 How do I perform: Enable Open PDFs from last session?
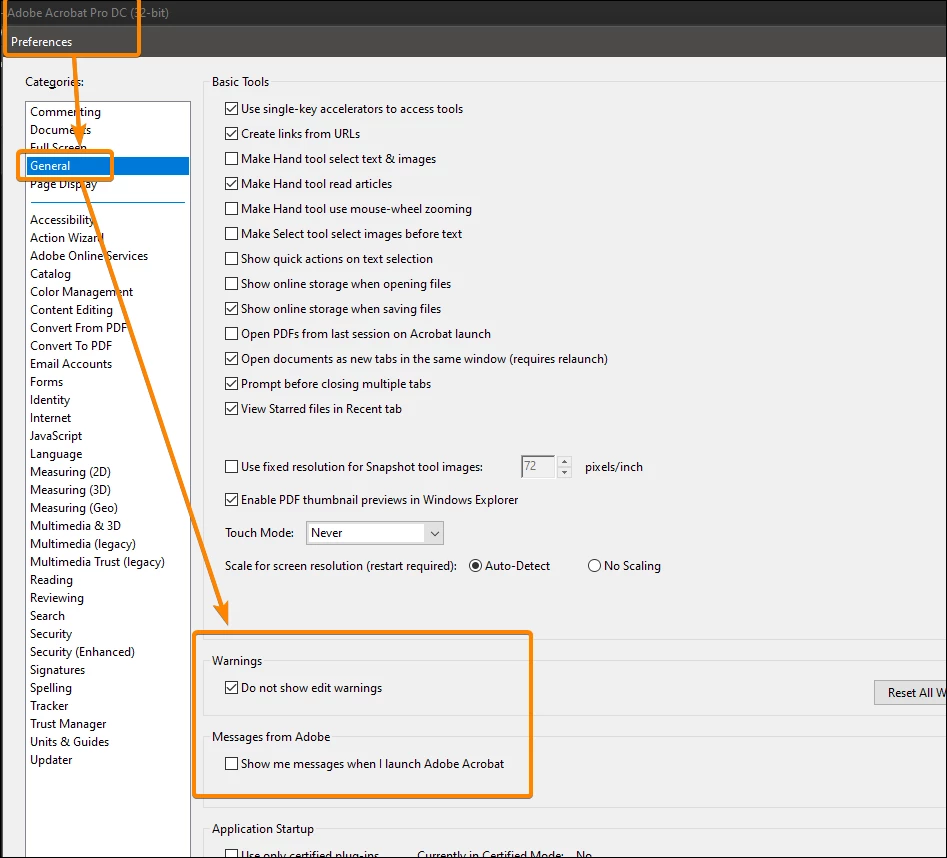click(x=231, y=334)
